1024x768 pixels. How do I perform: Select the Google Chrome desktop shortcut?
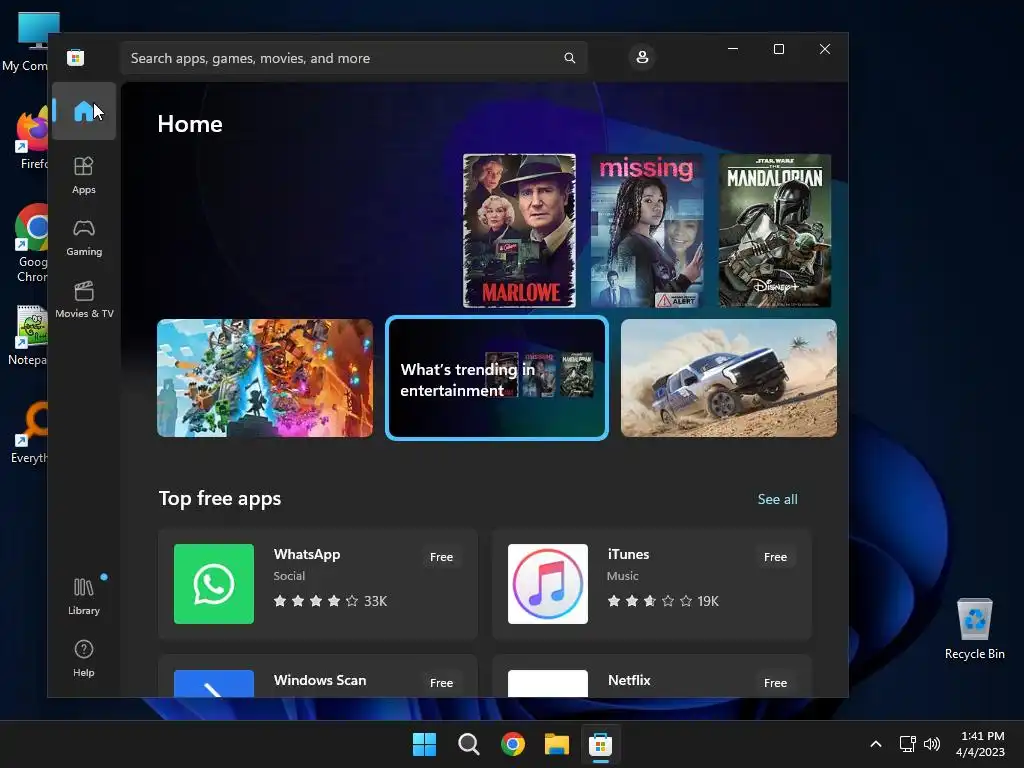point(31,244)
